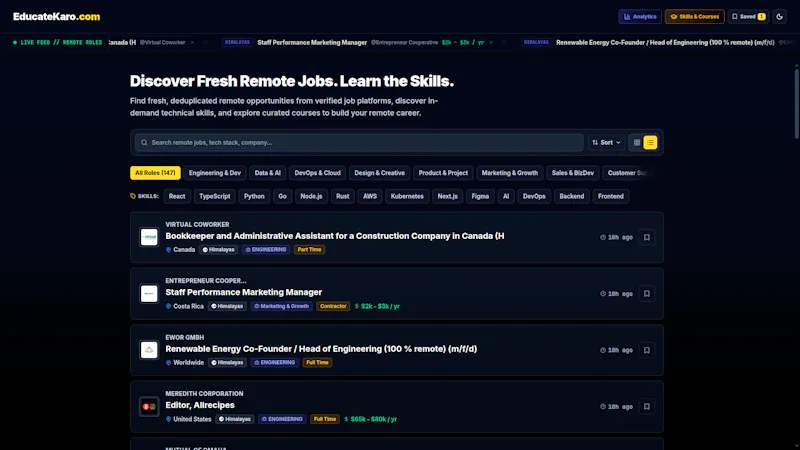
Task: Select the Figma skill chip
Action: (x=480, y=196)
